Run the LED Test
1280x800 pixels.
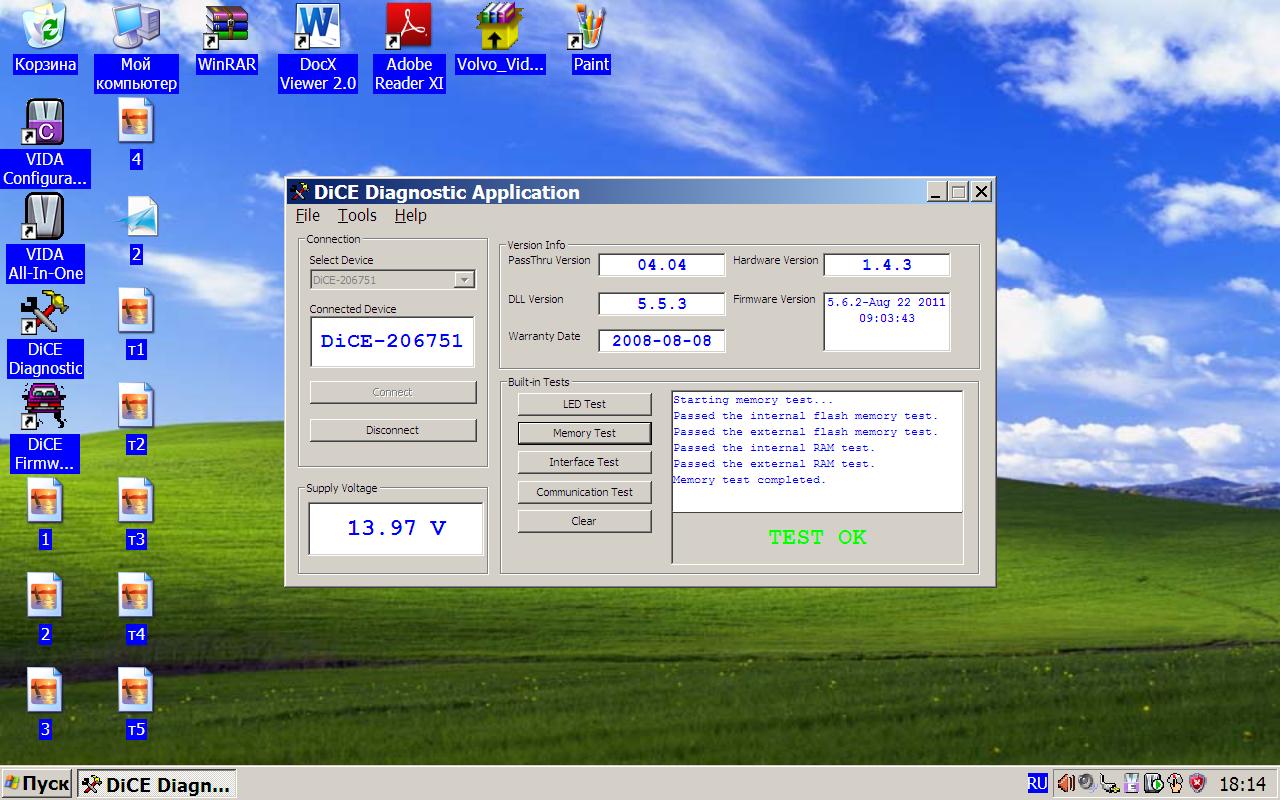coord(585,404)
